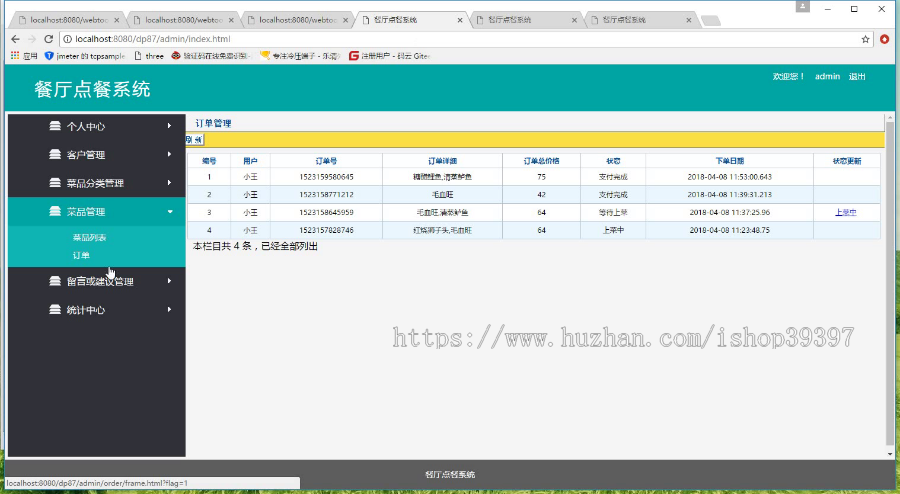900x494 pixels.
Task: Click the stack icon beside 菜品管理
Action: 55,211
